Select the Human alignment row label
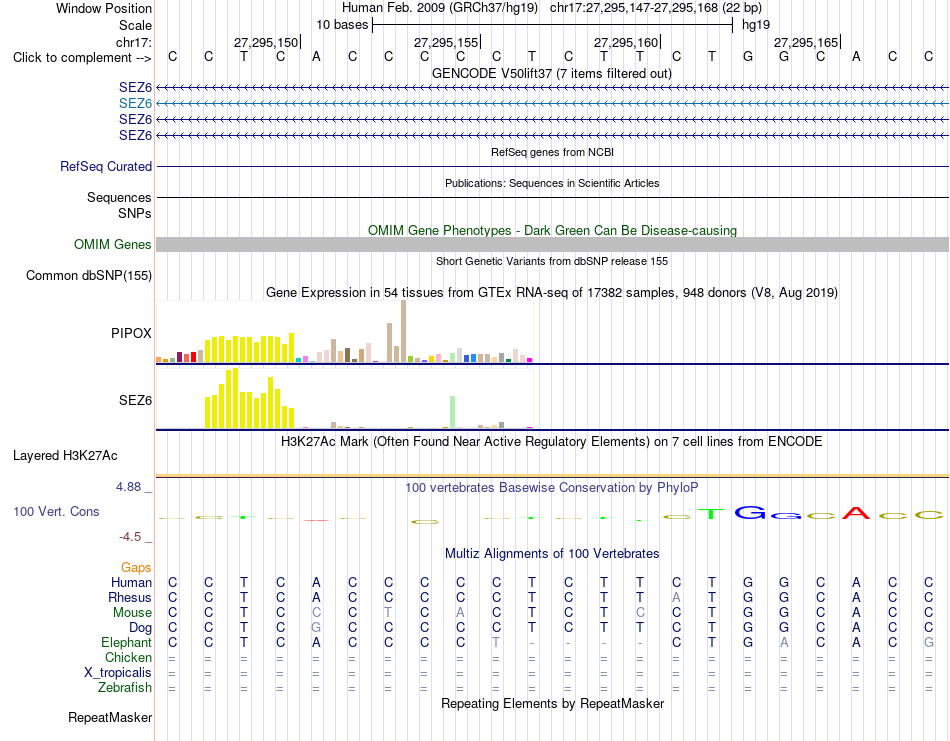The width and height of the screenshot is (950, 741). pos(131,582)
